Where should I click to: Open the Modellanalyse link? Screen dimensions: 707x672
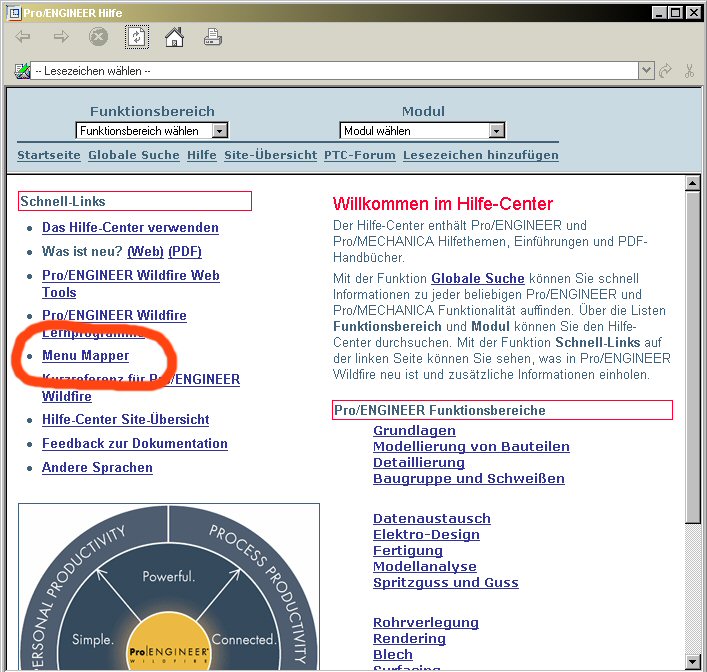click(425, 566)
